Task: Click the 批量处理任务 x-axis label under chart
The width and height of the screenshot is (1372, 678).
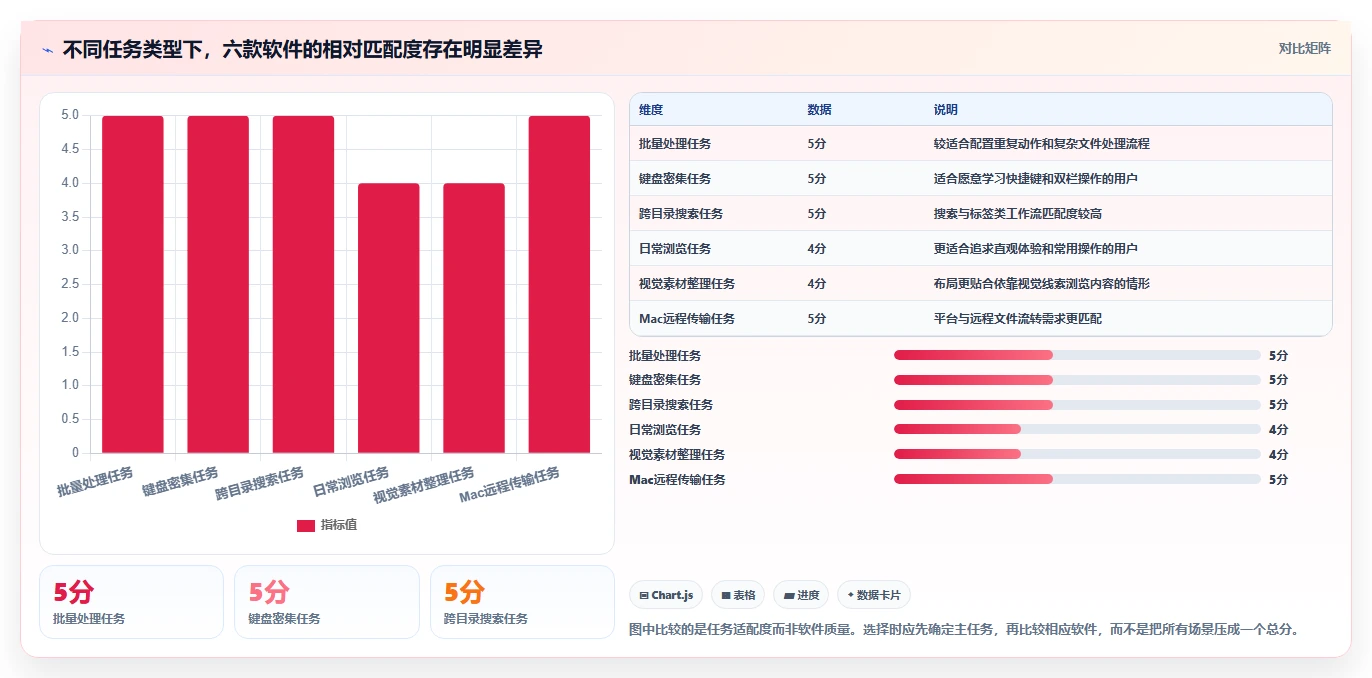Action: pos(95,482)
